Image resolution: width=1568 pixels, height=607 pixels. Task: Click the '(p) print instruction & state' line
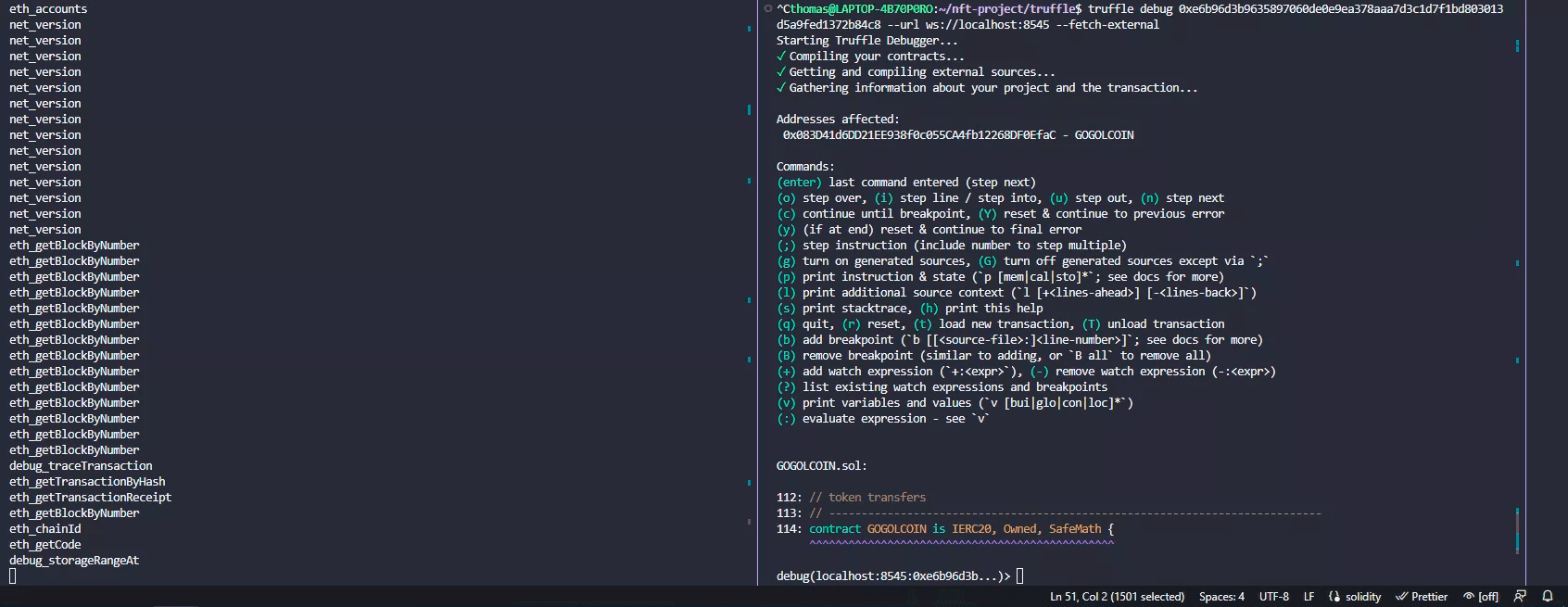pos(1001,277)
